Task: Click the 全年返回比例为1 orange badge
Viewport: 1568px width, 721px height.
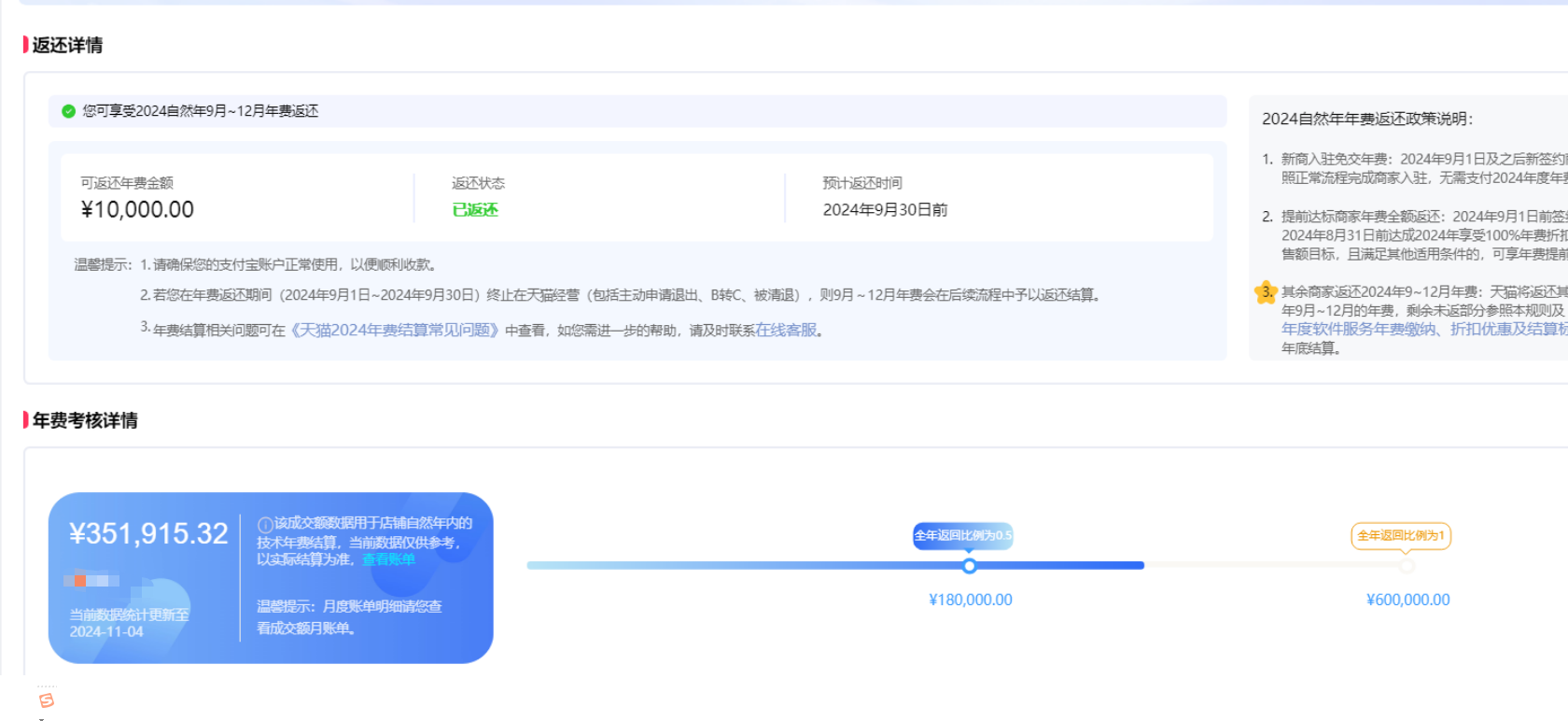Action: (1400, 536)
